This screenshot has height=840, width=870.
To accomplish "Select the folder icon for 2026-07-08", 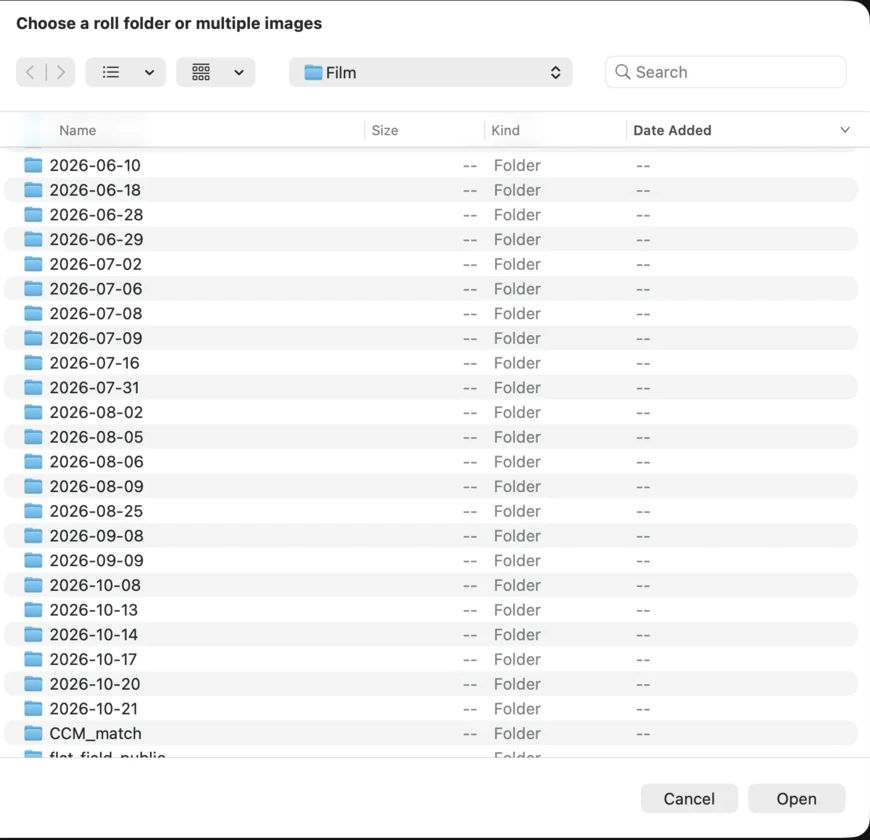I will tap(33, 313).
